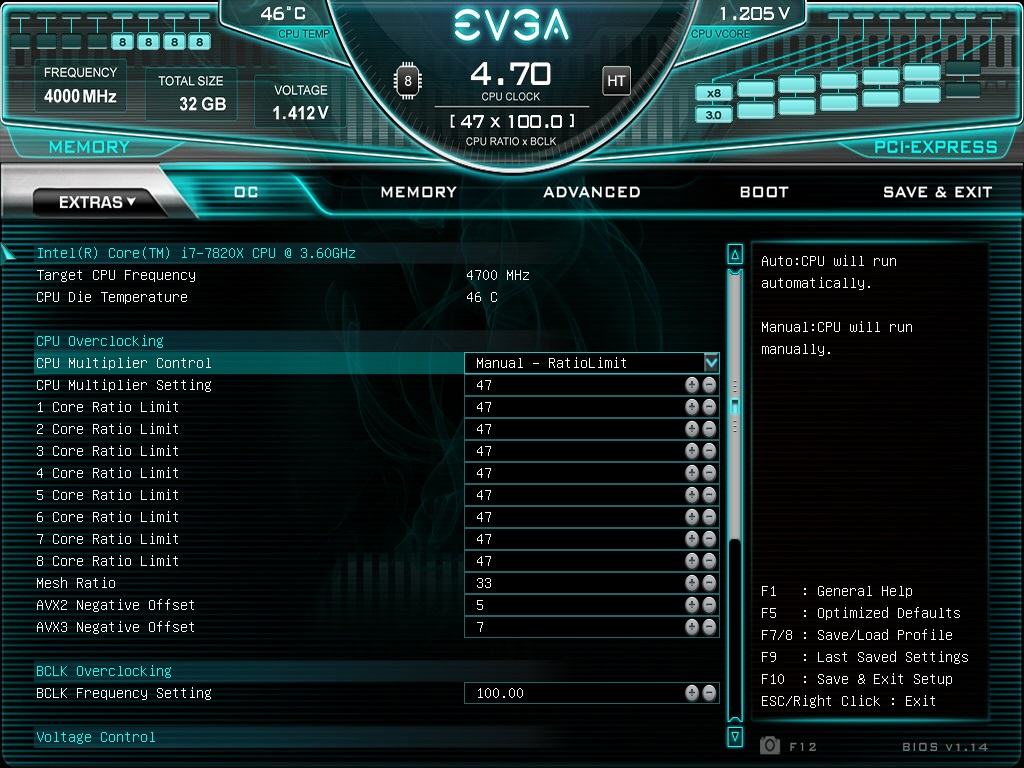1024x768 pixels.
Task: Click the BCLK Overclocking section heading
Action: [104, 671]
